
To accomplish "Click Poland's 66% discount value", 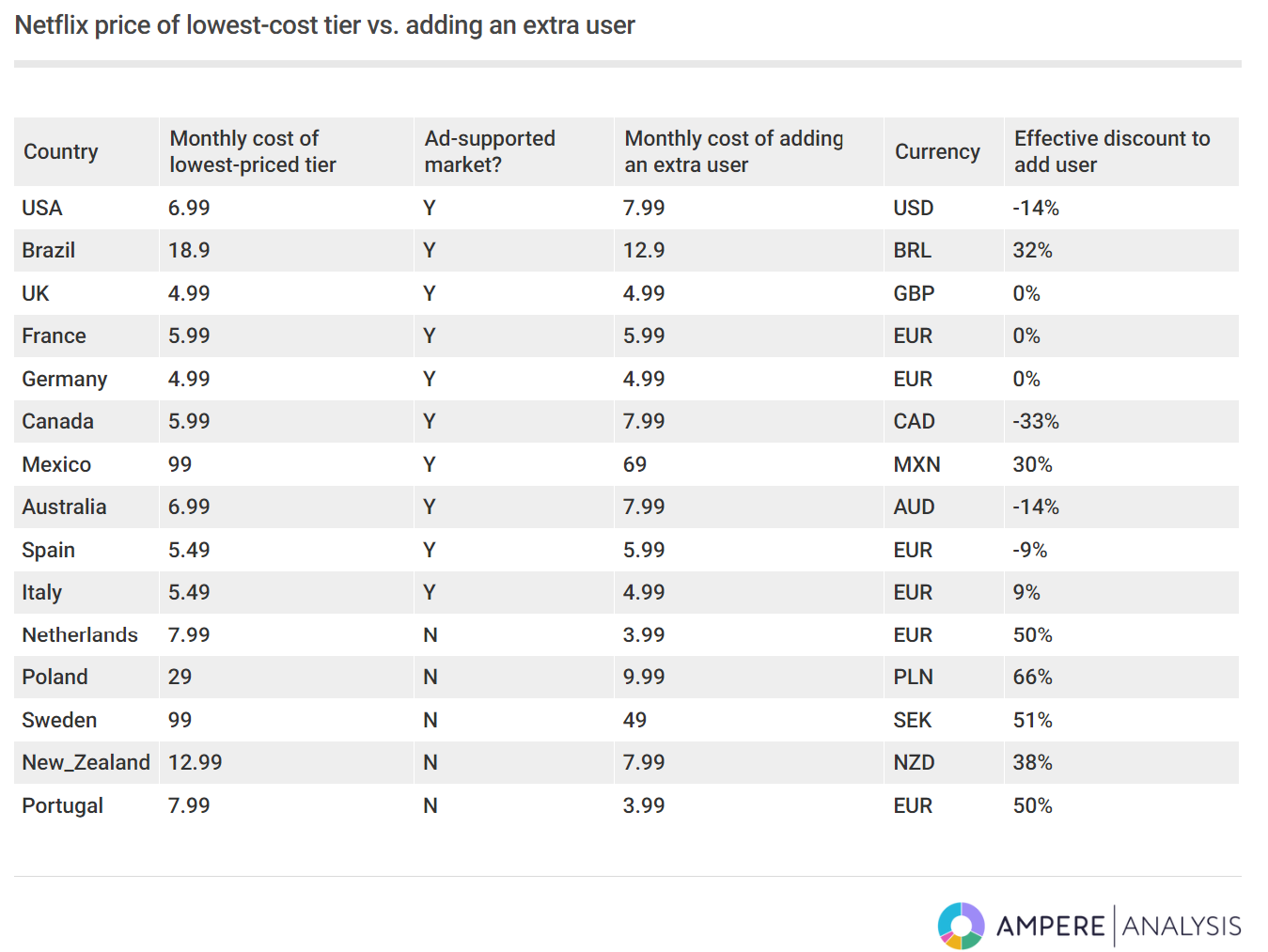I will (1032, 677).
